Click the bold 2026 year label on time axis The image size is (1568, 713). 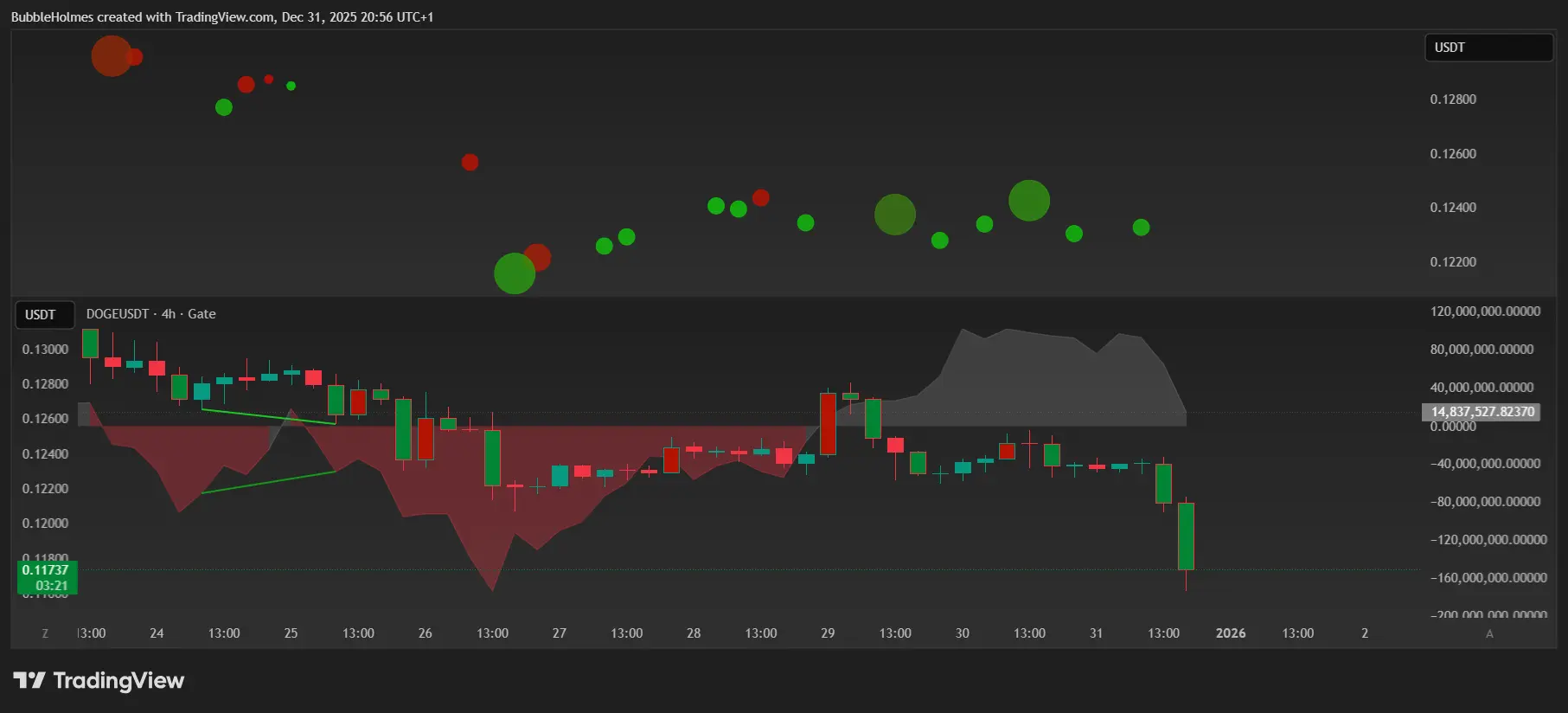point(1231,633)
